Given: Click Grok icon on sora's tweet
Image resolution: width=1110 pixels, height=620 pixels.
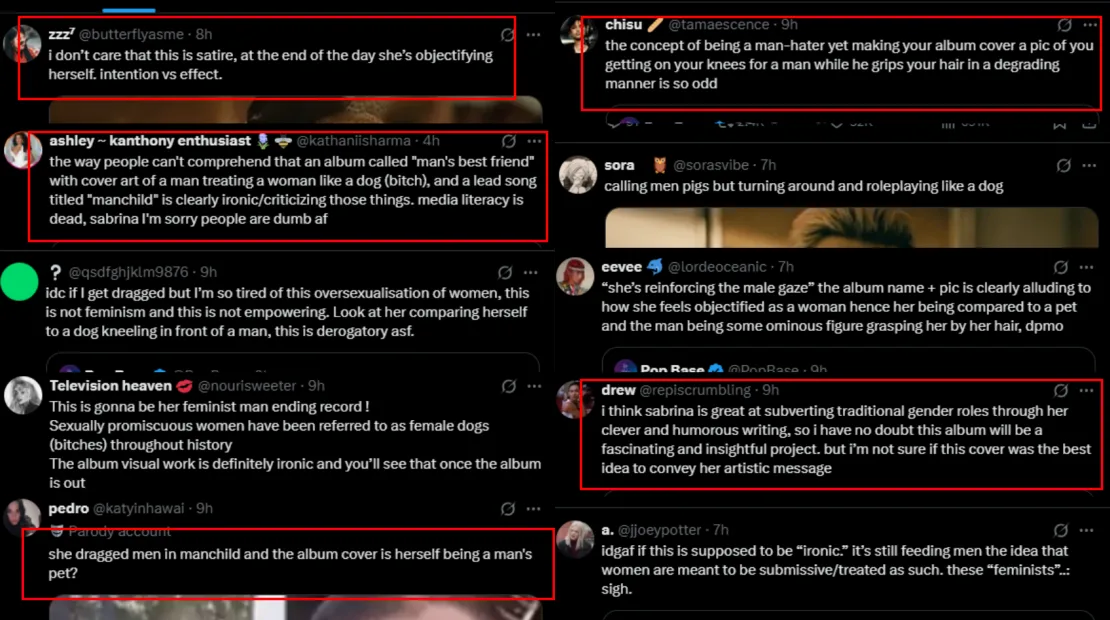Looking at the screenshot, I should click(x=1065, y=165).
